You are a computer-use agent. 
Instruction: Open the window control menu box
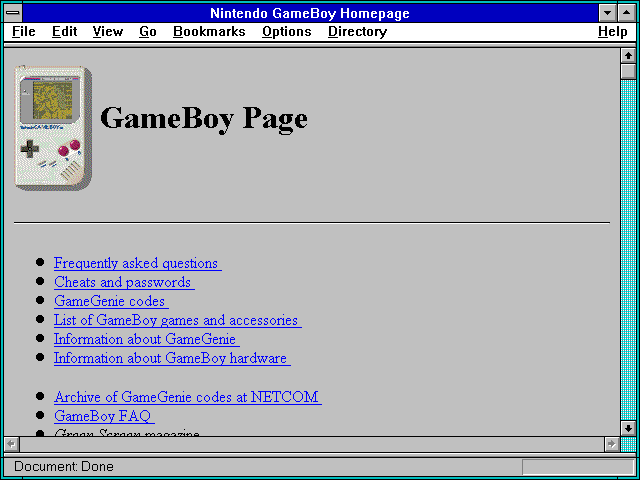pos(13,13)
